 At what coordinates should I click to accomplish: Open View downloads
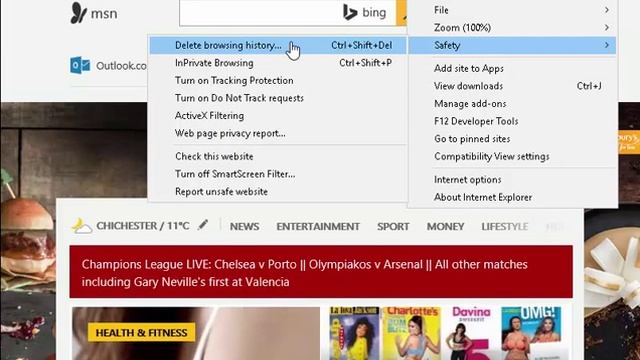[512, 86]
